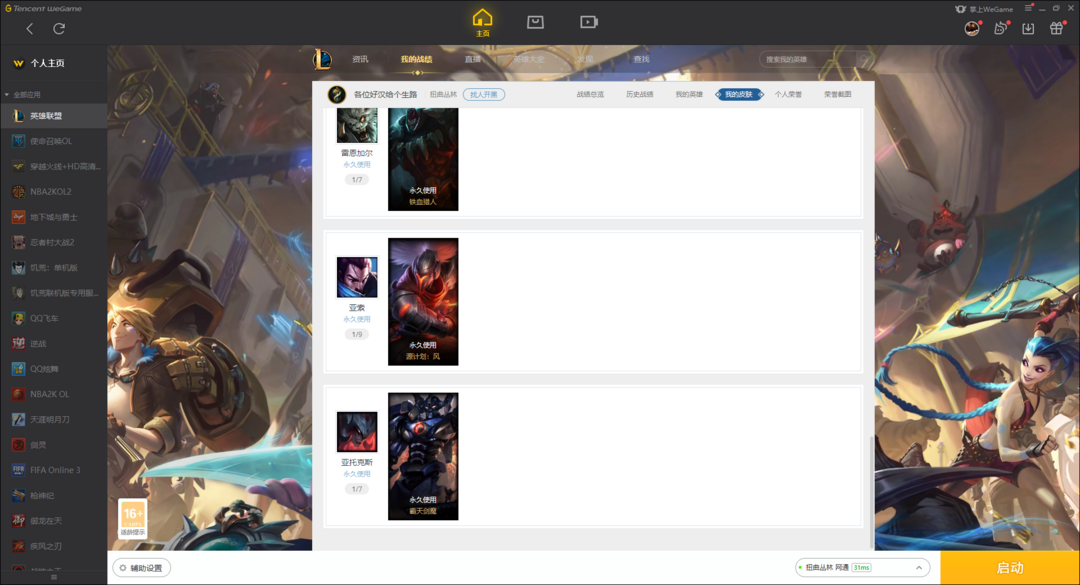Select NBA2K OL game entry

54,394
